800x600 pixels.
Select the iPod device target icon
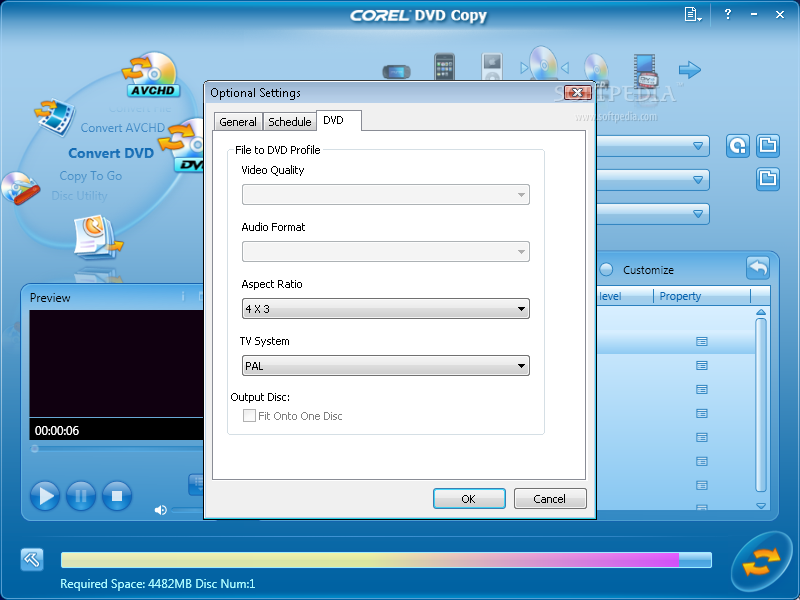pos(492,67)
